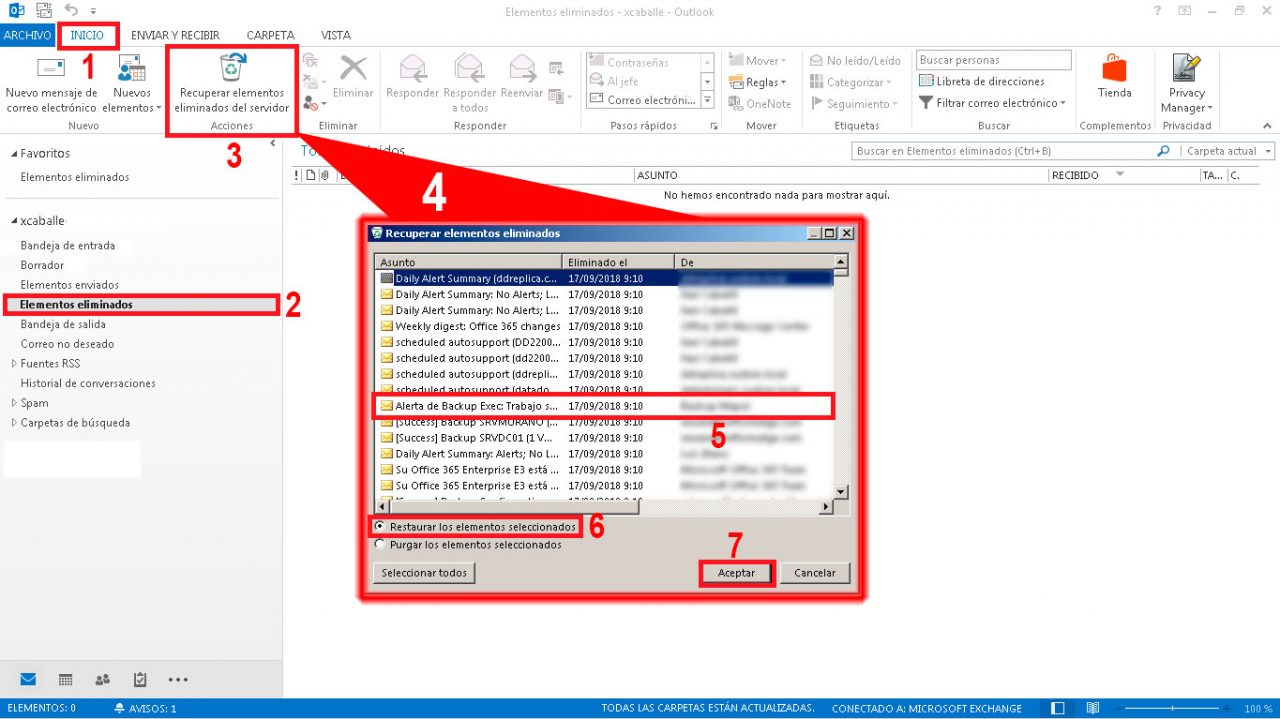Screen dimensions: 1280x719
Task: Click the Seleccionar todos button
Action: pos(424,573)
